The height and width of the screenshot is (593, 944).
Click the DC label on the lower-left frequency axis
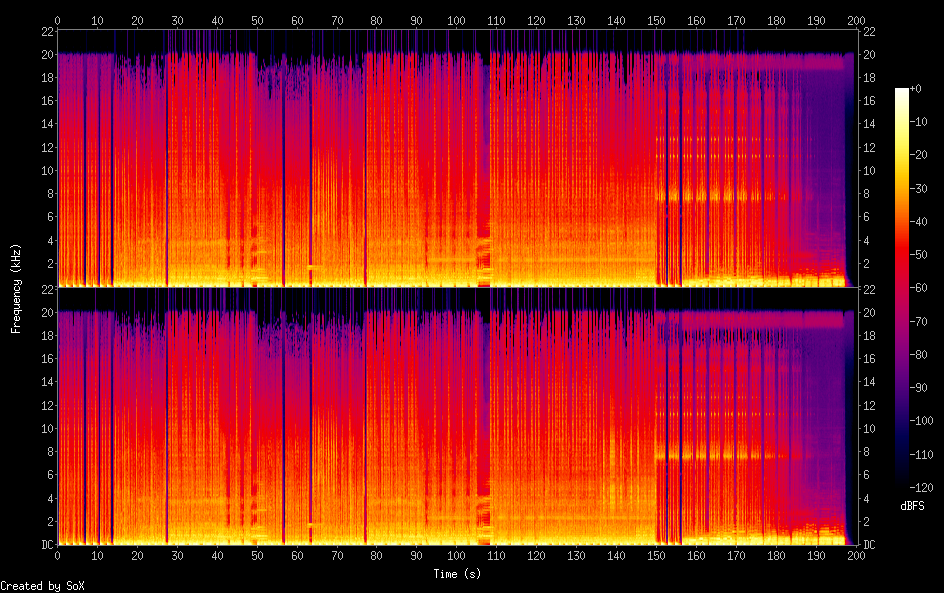(x=47, y=544)
